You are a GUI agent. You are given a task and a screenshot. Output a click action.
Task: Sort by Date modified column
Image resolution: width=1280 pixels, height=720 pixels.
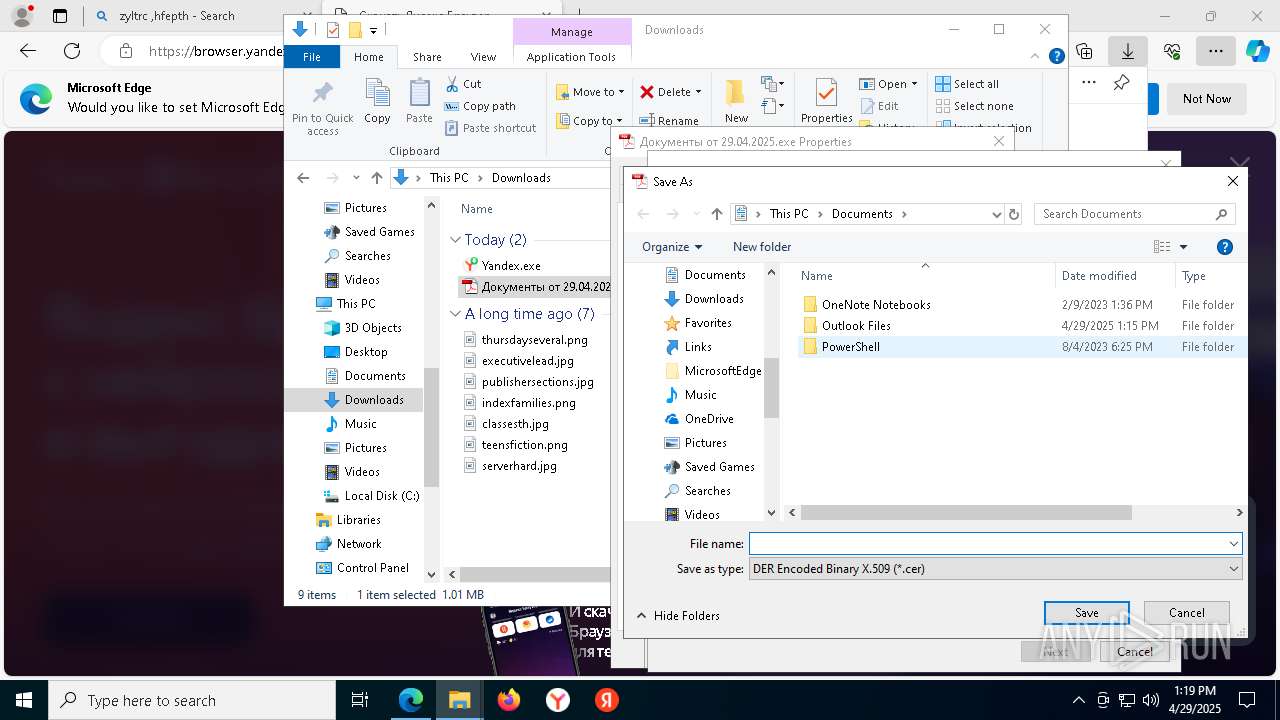[1099, 276]
